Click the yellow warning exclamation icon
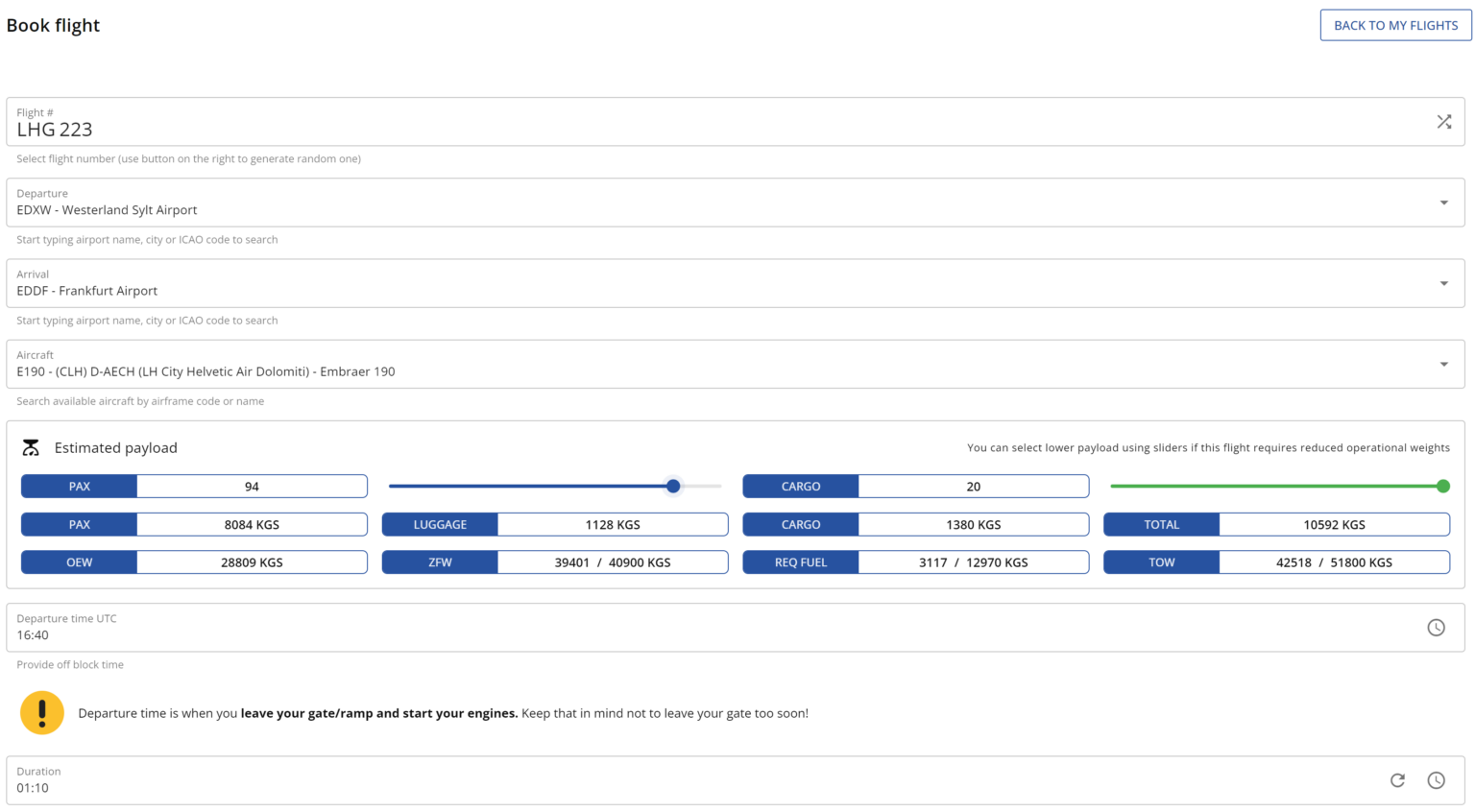Image resolution: width=1475 pixels, height=812 pixels. pyautogui.click(x=42, y=713)
